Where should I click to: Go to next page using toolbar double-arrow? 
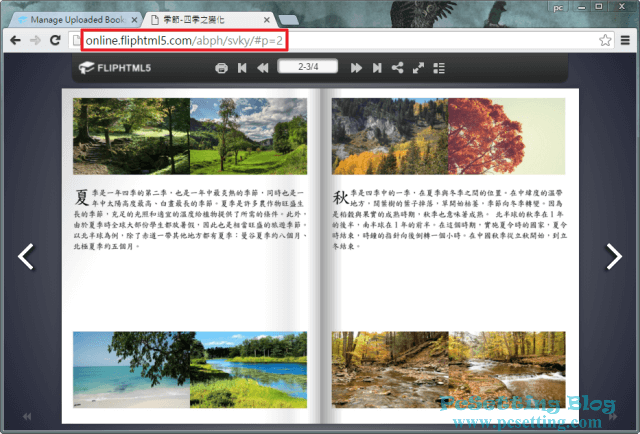(x=355, y=68)
